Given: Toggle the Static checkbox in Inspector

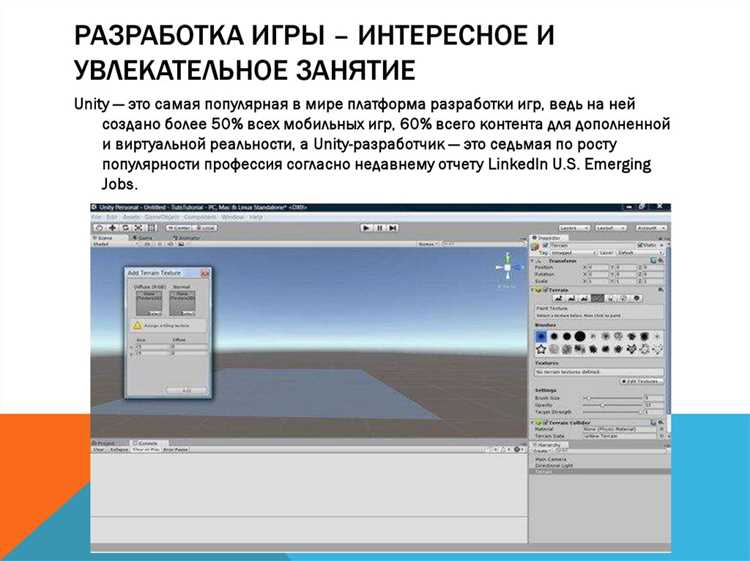Looking at the screenshot, I should (640, 245).
